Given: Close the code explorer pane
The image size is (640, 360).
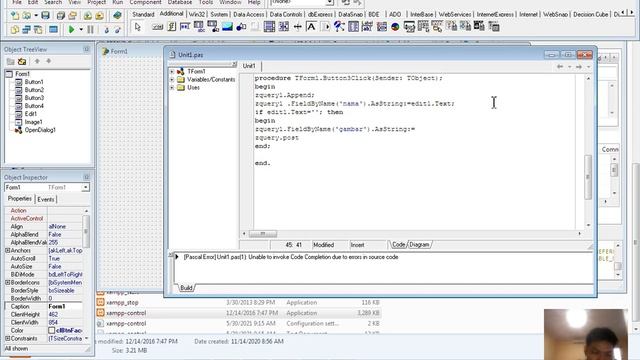Looking at the screenshot, I should (x=234, y=64).
